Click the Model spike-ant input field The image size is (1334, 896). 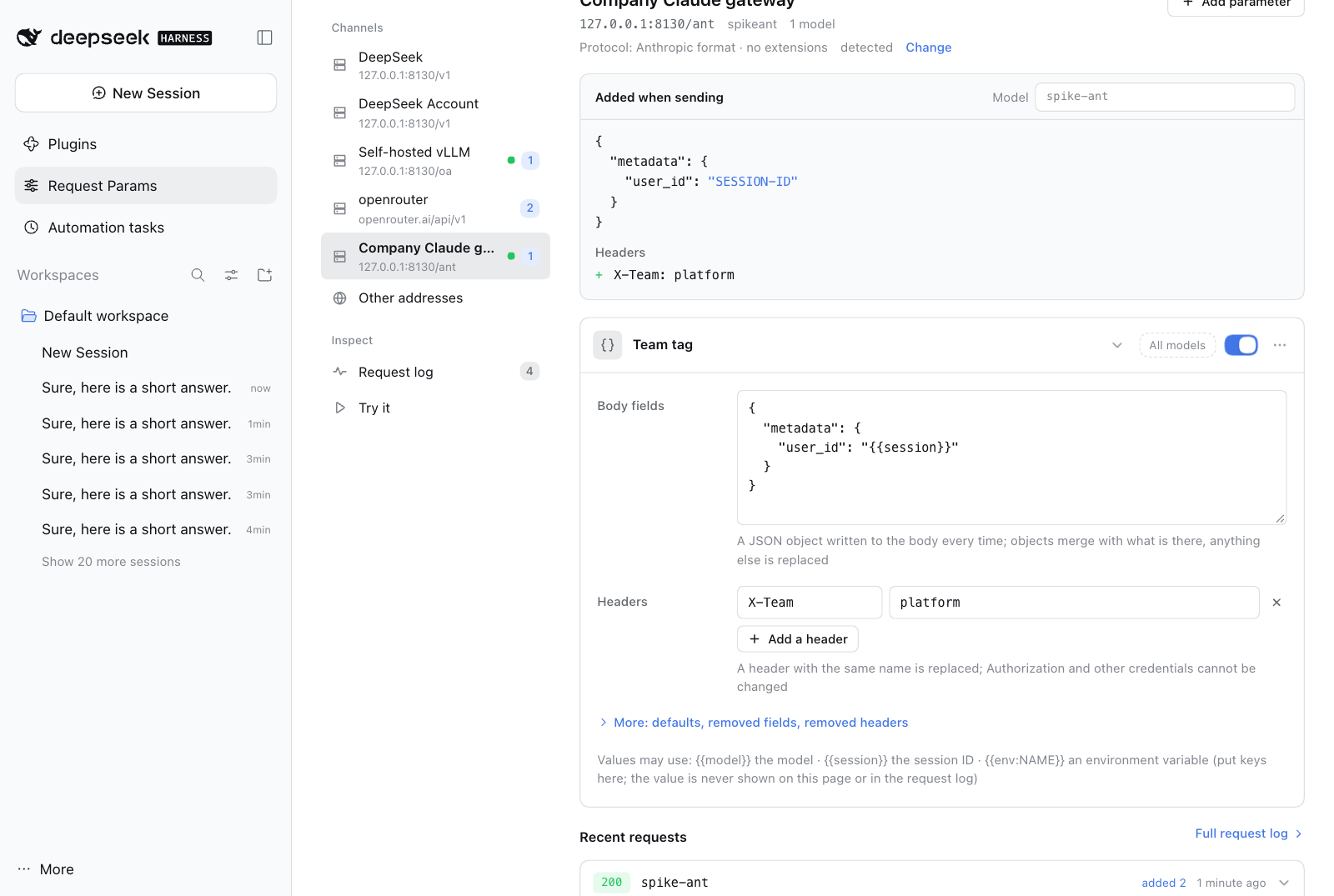pyautogui.click(x=1165, y=97)
